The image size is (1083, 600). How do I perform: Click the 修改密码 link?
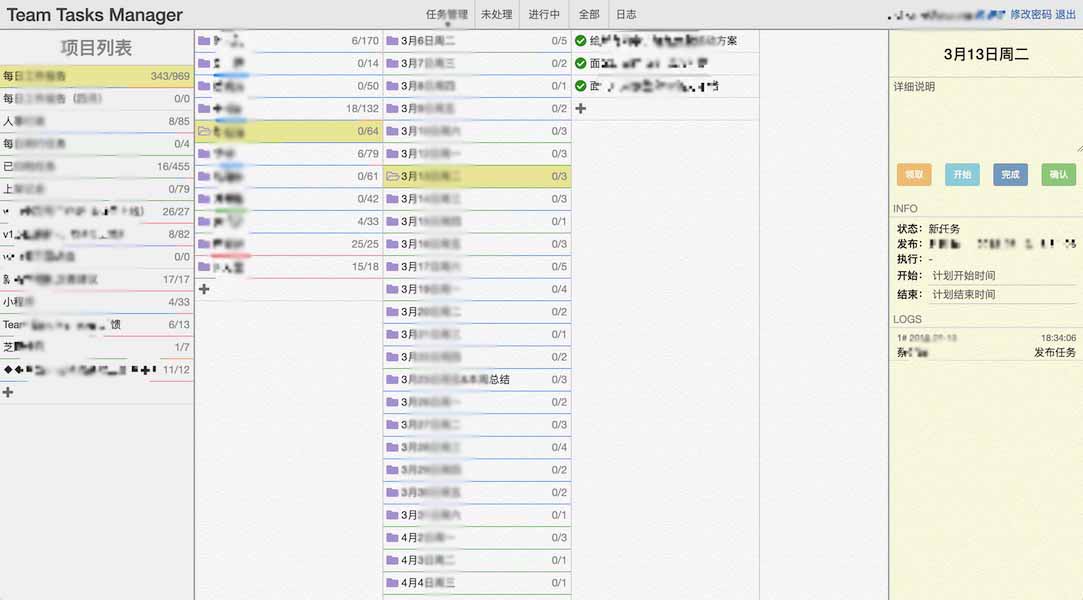1030,15
